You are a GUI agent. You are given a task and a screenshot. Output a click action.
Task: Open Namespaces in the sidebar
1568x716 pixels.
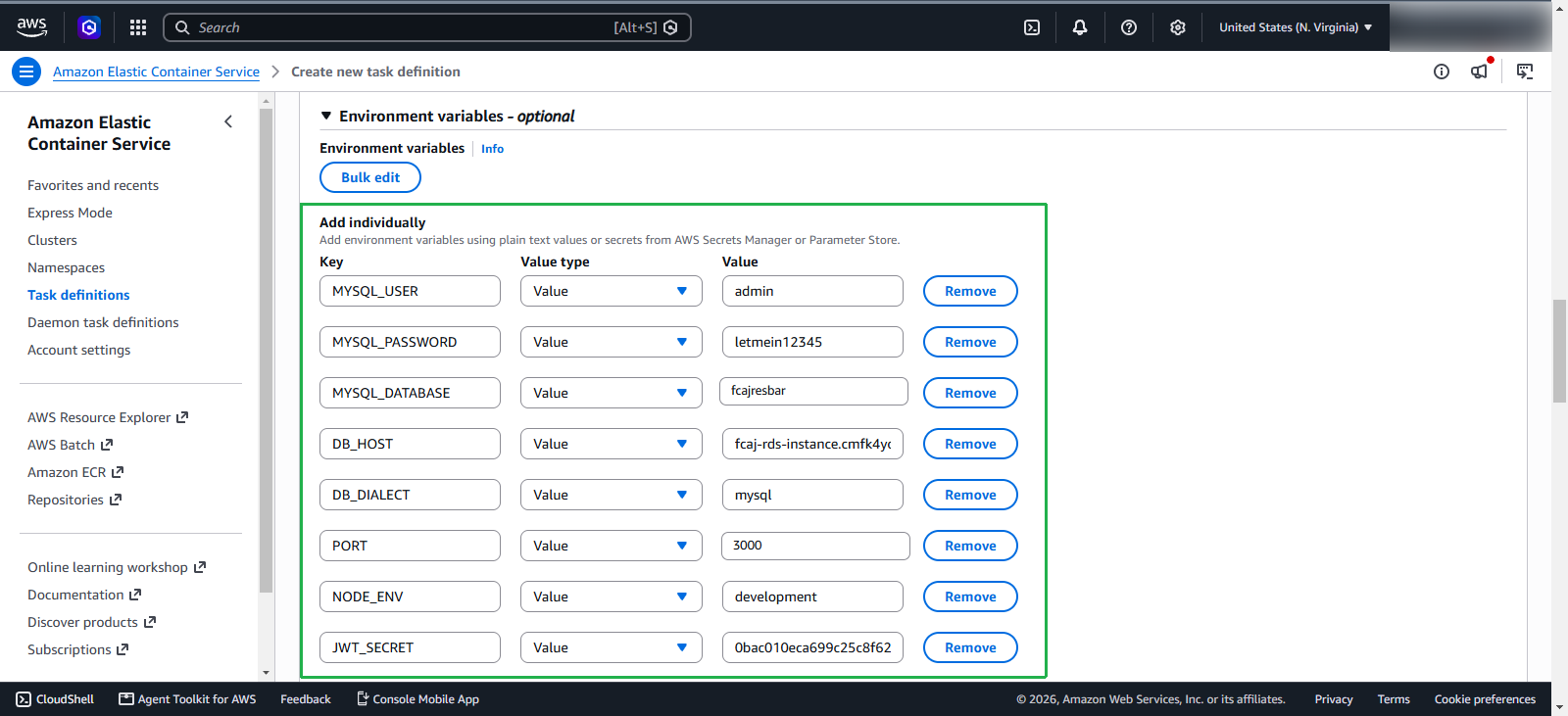click(x=66, y=267)
